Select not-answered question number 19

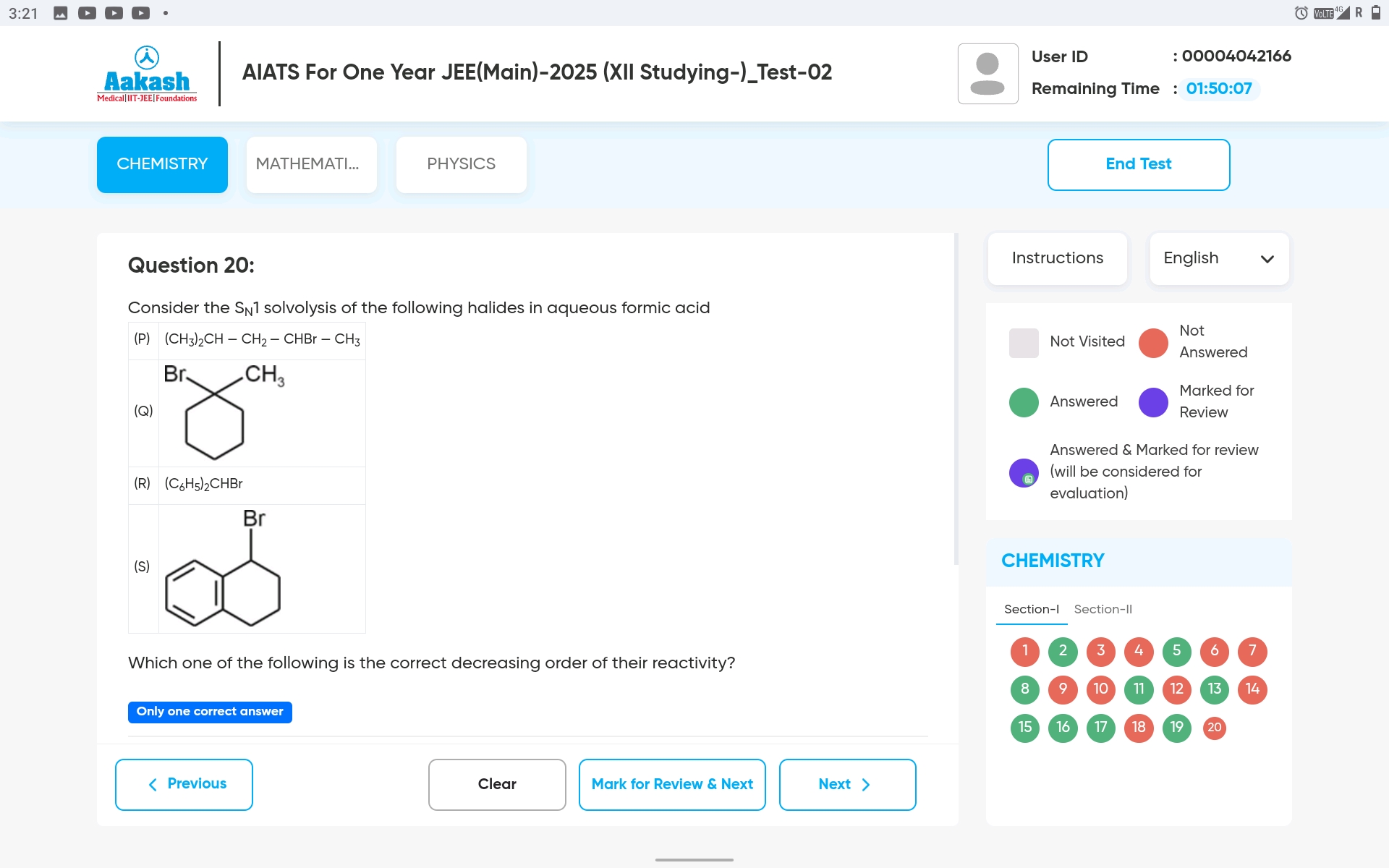[1177, 727]
